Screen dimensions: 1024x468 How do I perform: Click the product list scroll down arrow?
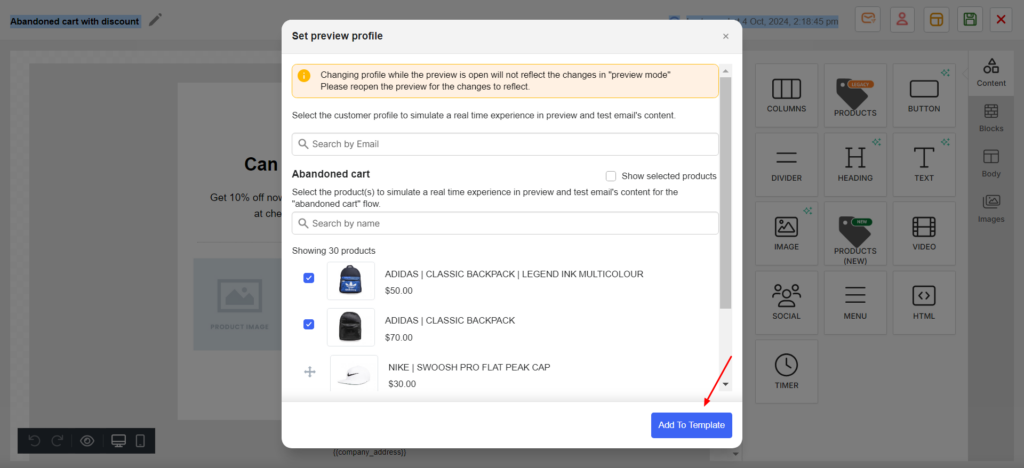point(726,384)
